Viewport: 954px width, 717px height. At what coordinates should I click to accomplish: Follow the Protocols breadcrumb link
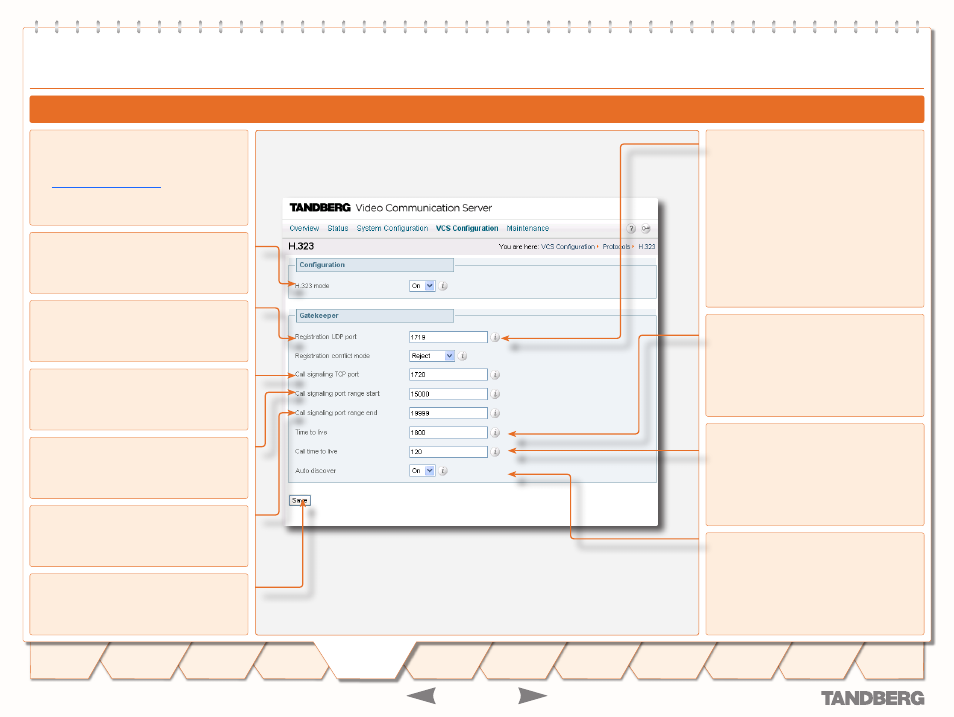(616, 247)
